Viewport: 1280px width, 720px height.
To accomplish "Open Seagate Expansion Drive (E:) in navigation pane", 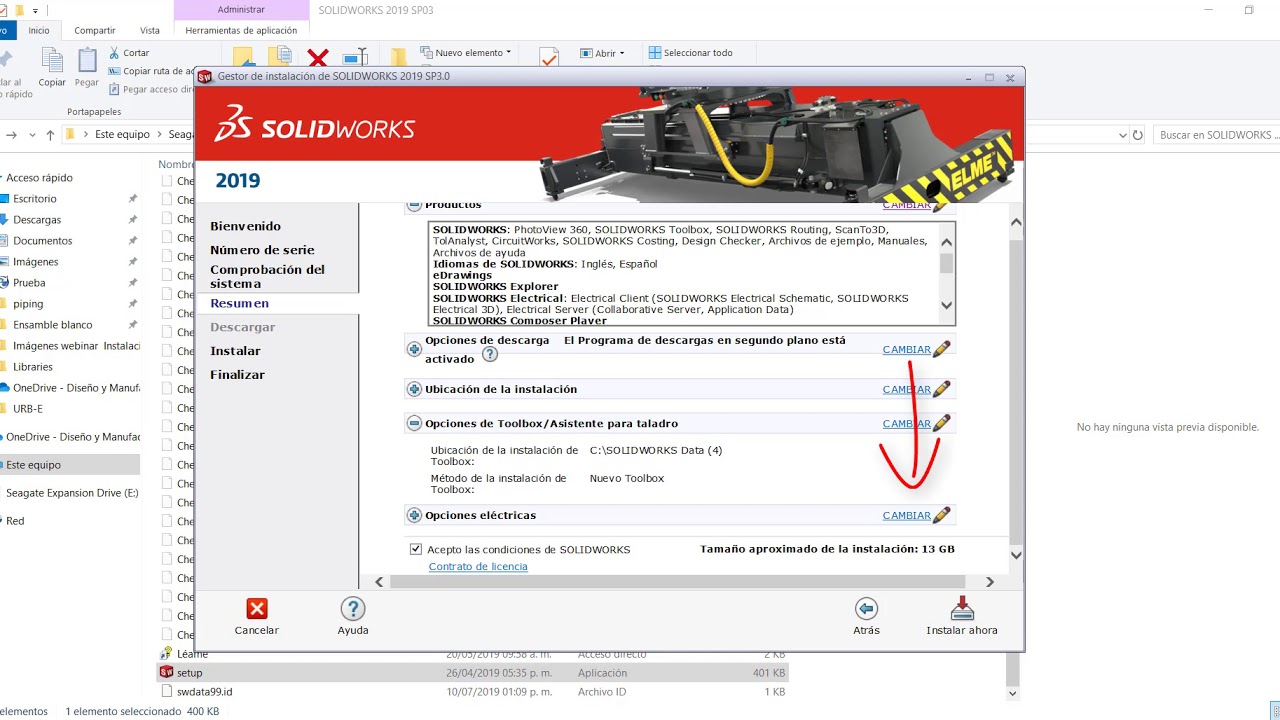I will click(x=72, y=493).
